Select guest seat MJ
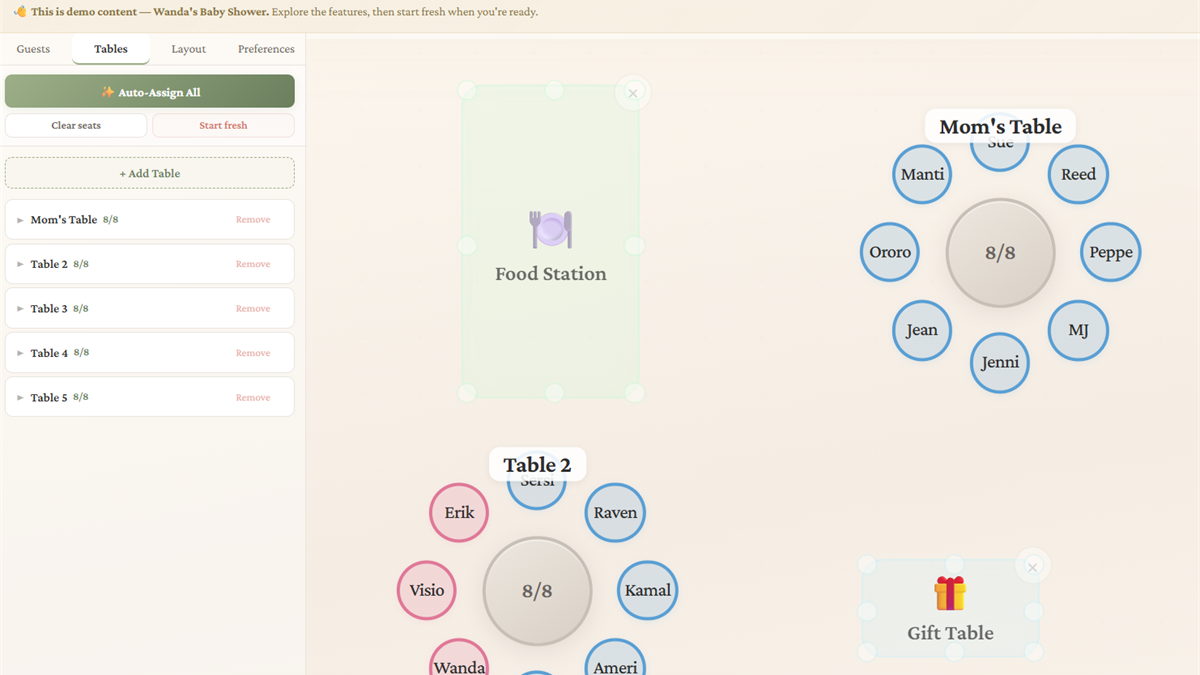This screenshot has width=1200, height=675. pyautogui.click(x=1078, y=330)
